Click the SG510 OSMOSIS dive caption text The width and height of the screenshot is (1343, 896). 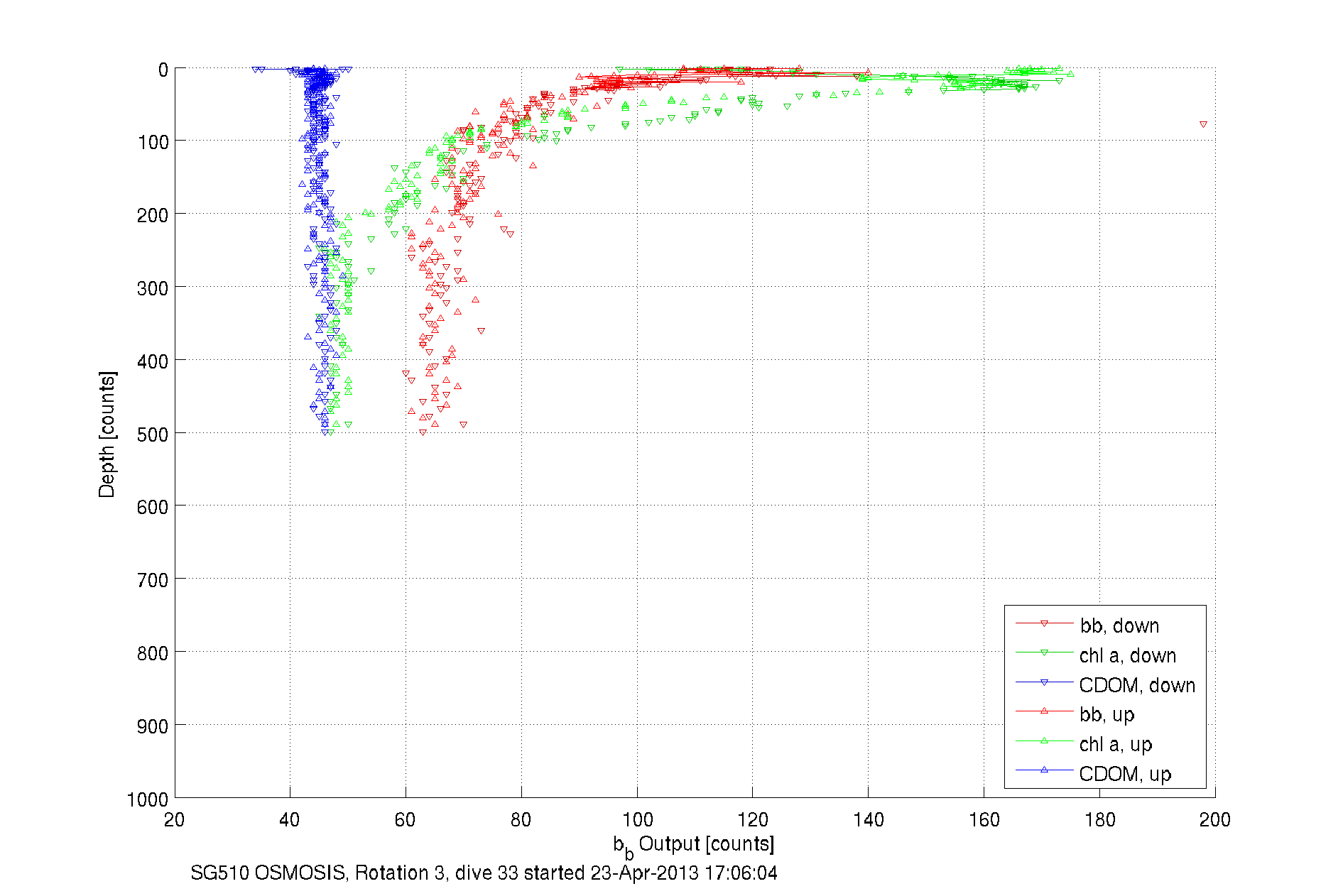484,873
